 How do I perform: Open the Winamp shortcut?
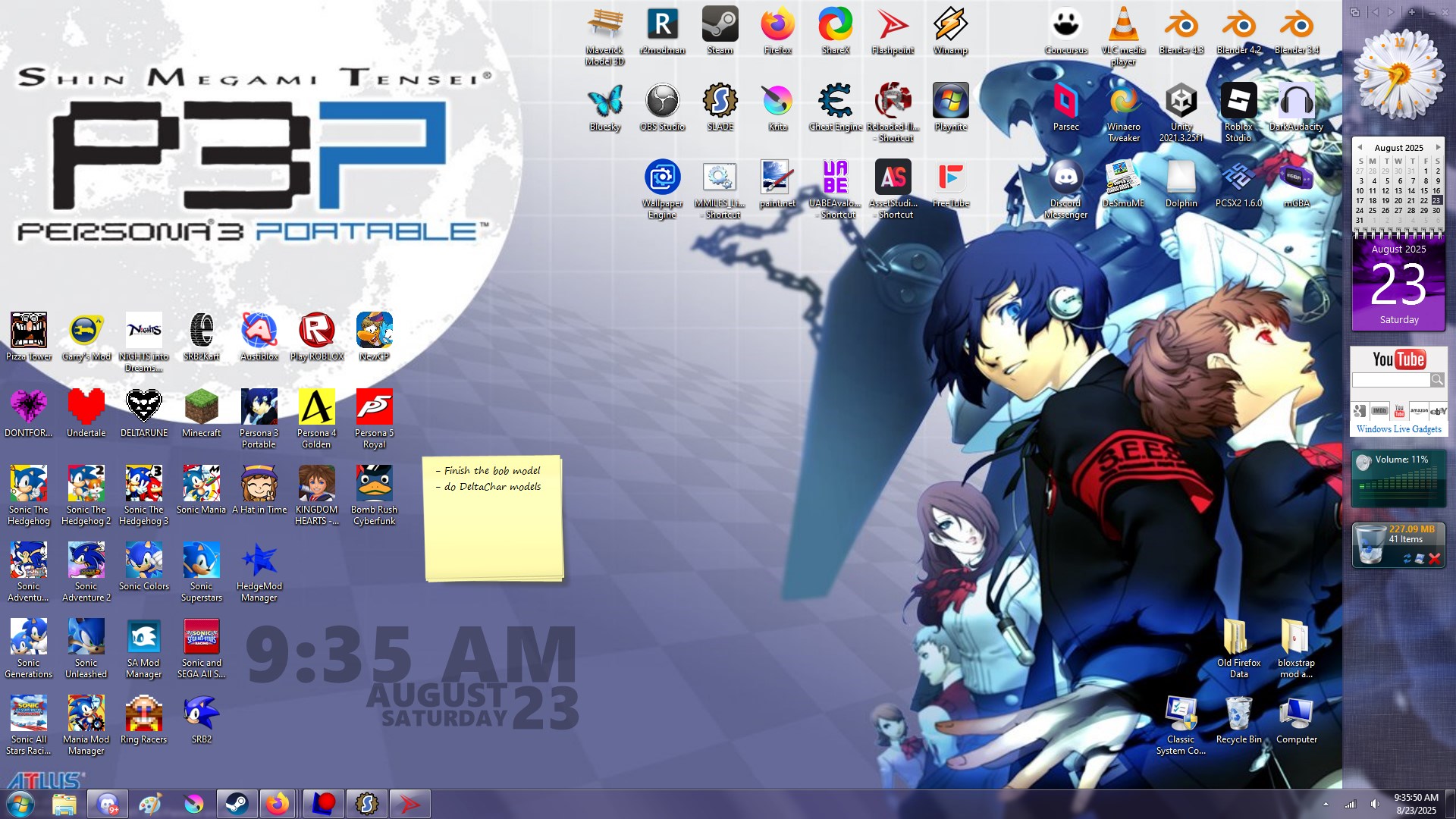point(950,31)
